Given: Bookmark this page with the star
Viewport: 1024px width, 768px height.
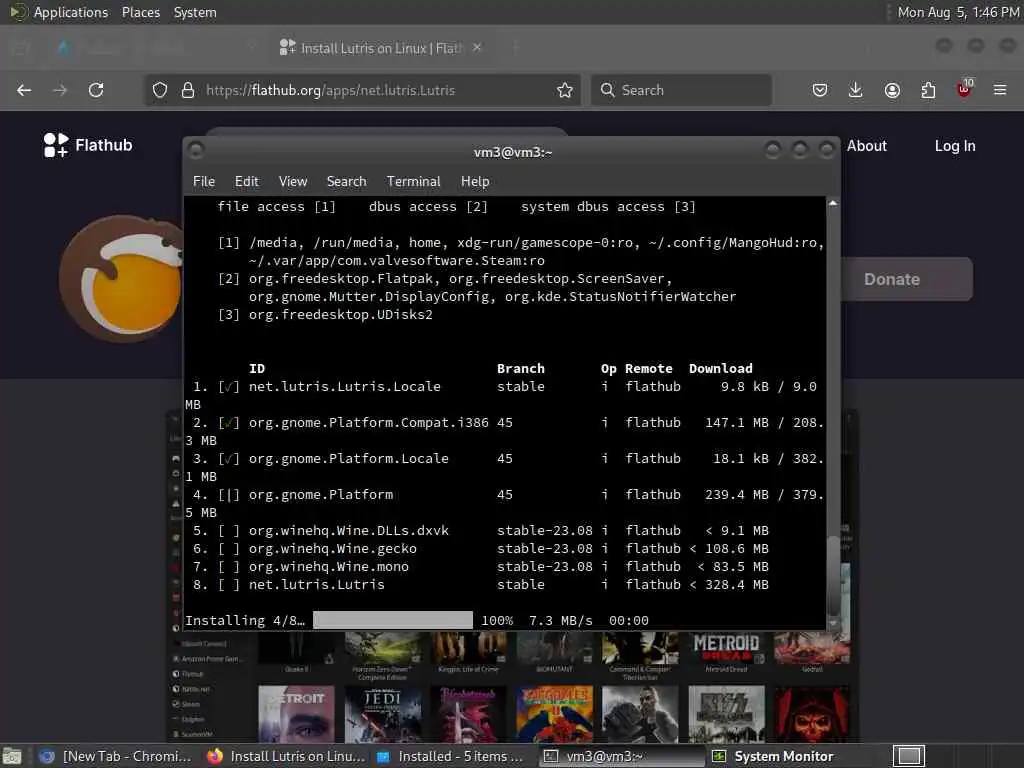Looking at the screenshot, I should point(565,90).
